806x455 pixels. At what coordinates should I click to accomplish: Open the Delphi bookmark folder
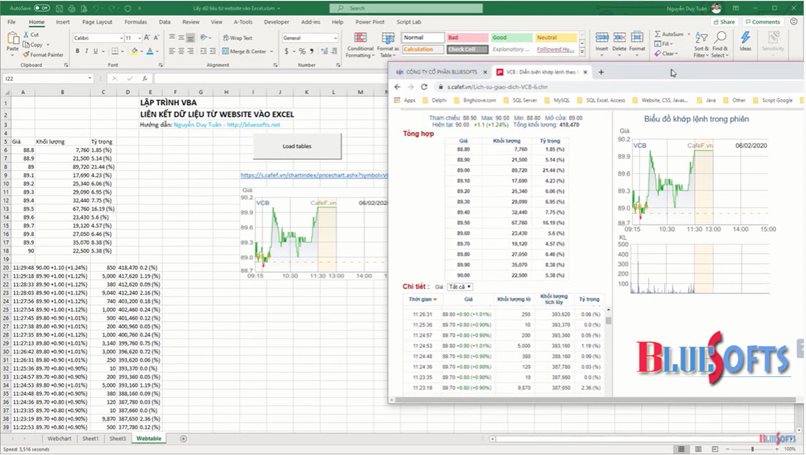[x=435, y=100]
